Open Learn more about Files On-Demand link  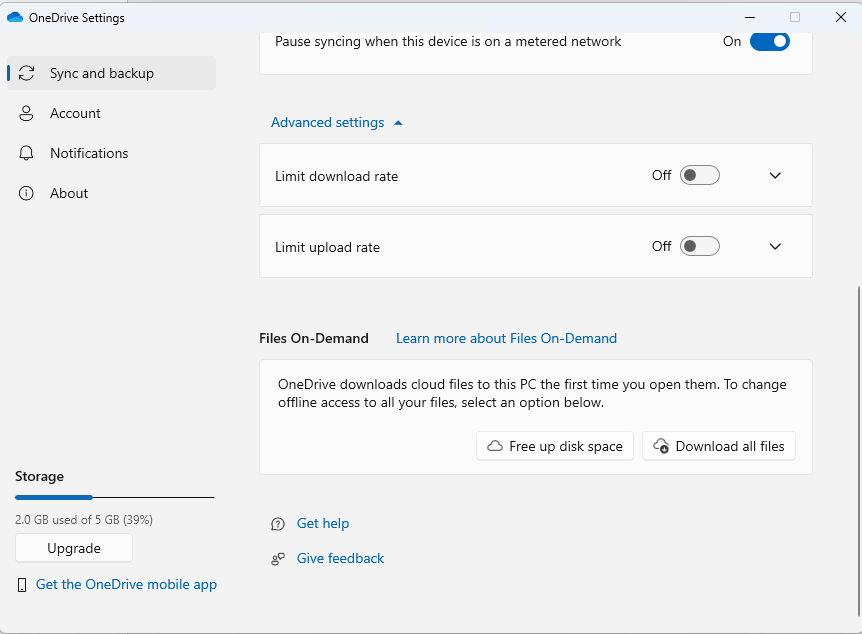click(506, 338)
